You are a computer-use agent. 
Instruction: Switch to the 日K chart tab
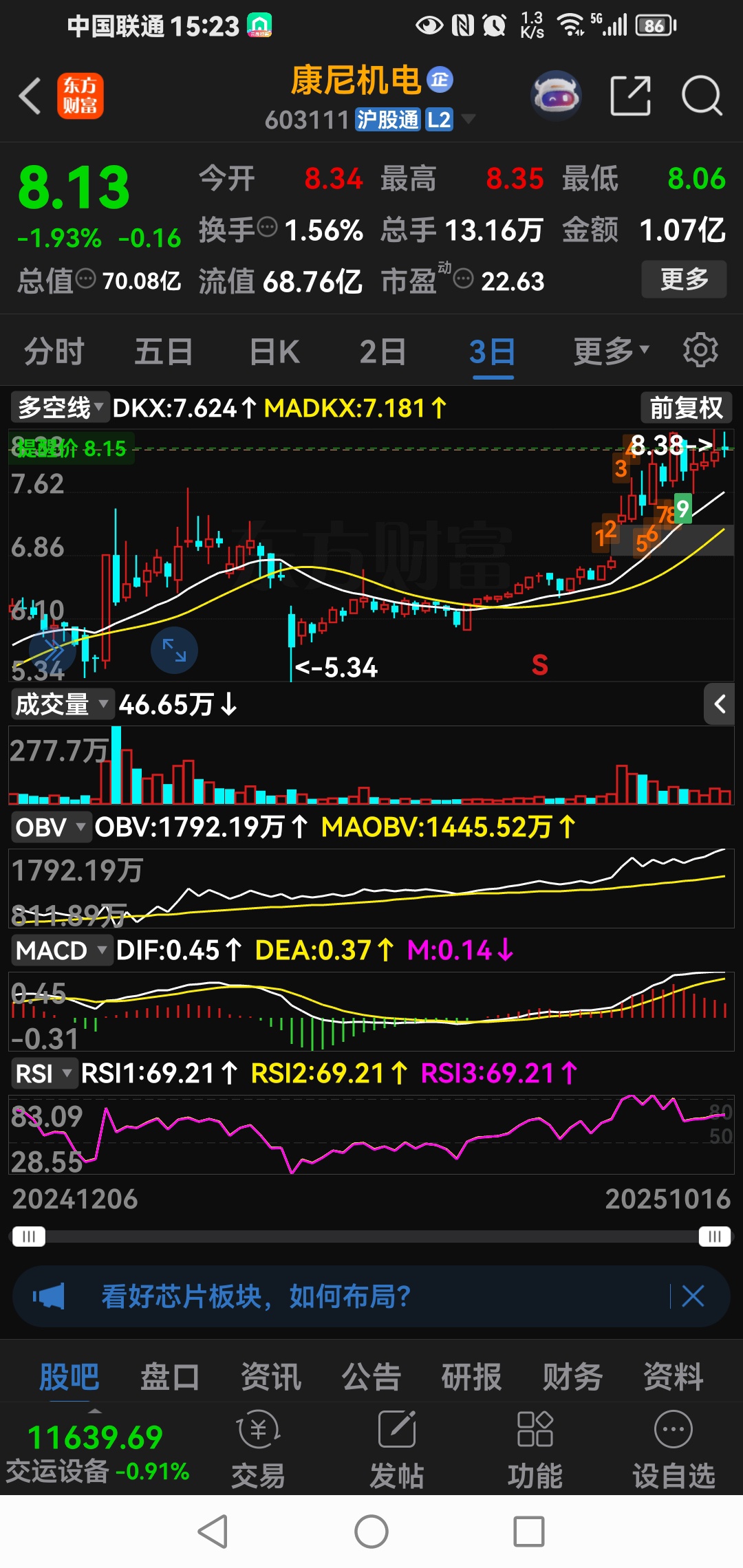(274, 351)
